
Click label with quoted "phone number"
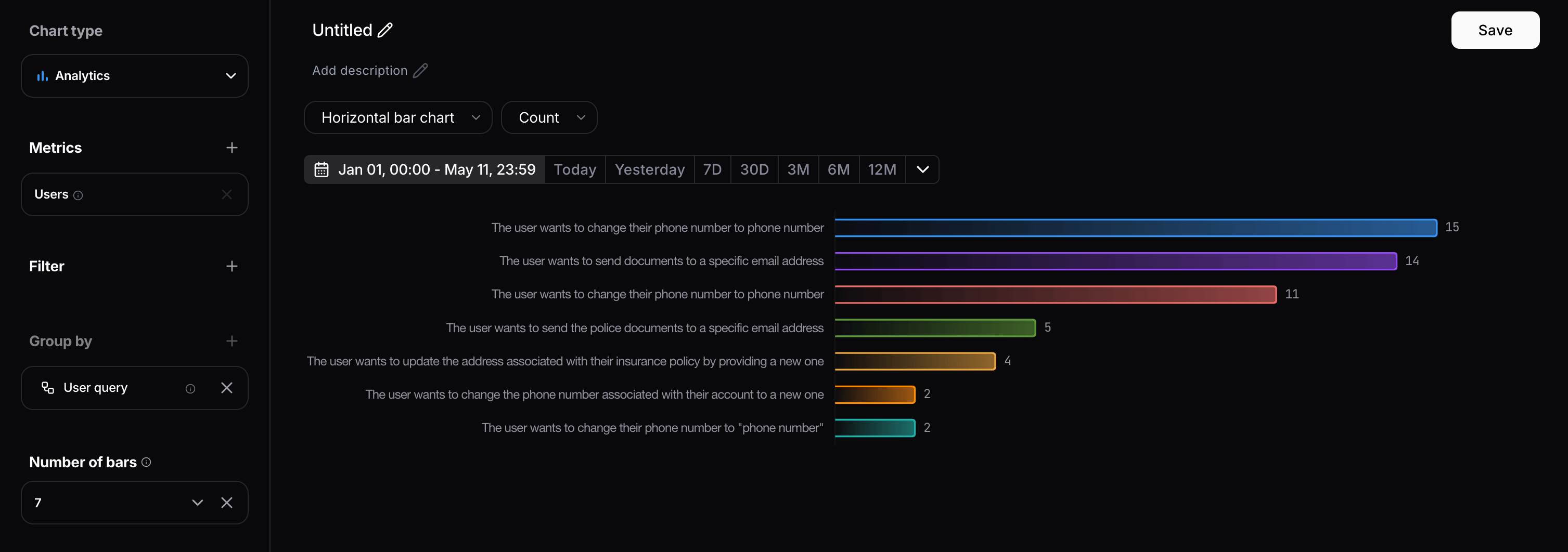point(652,429)
